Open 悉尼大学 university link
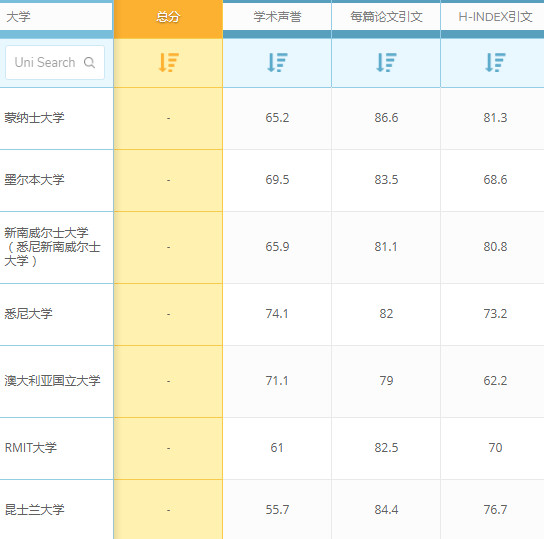 coord(28,314)
